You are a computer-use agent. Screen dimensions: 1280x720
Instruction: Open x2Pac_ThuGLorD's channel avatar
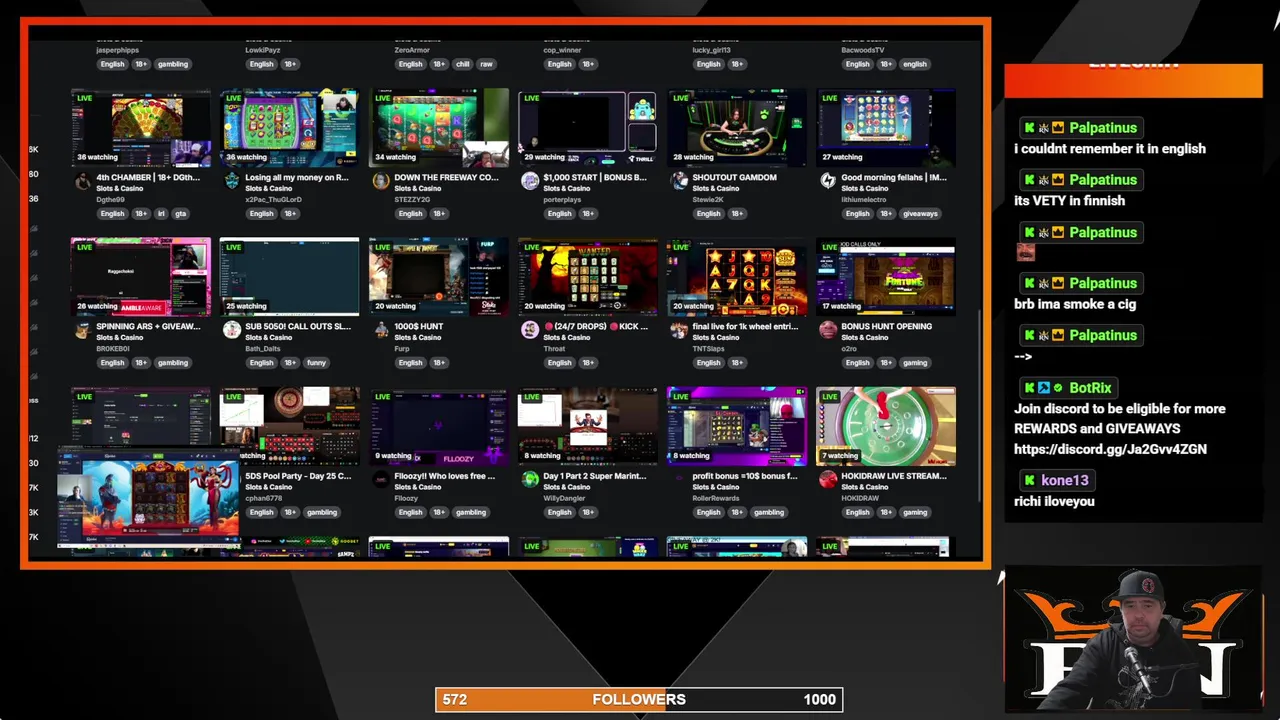click(231, 182)
